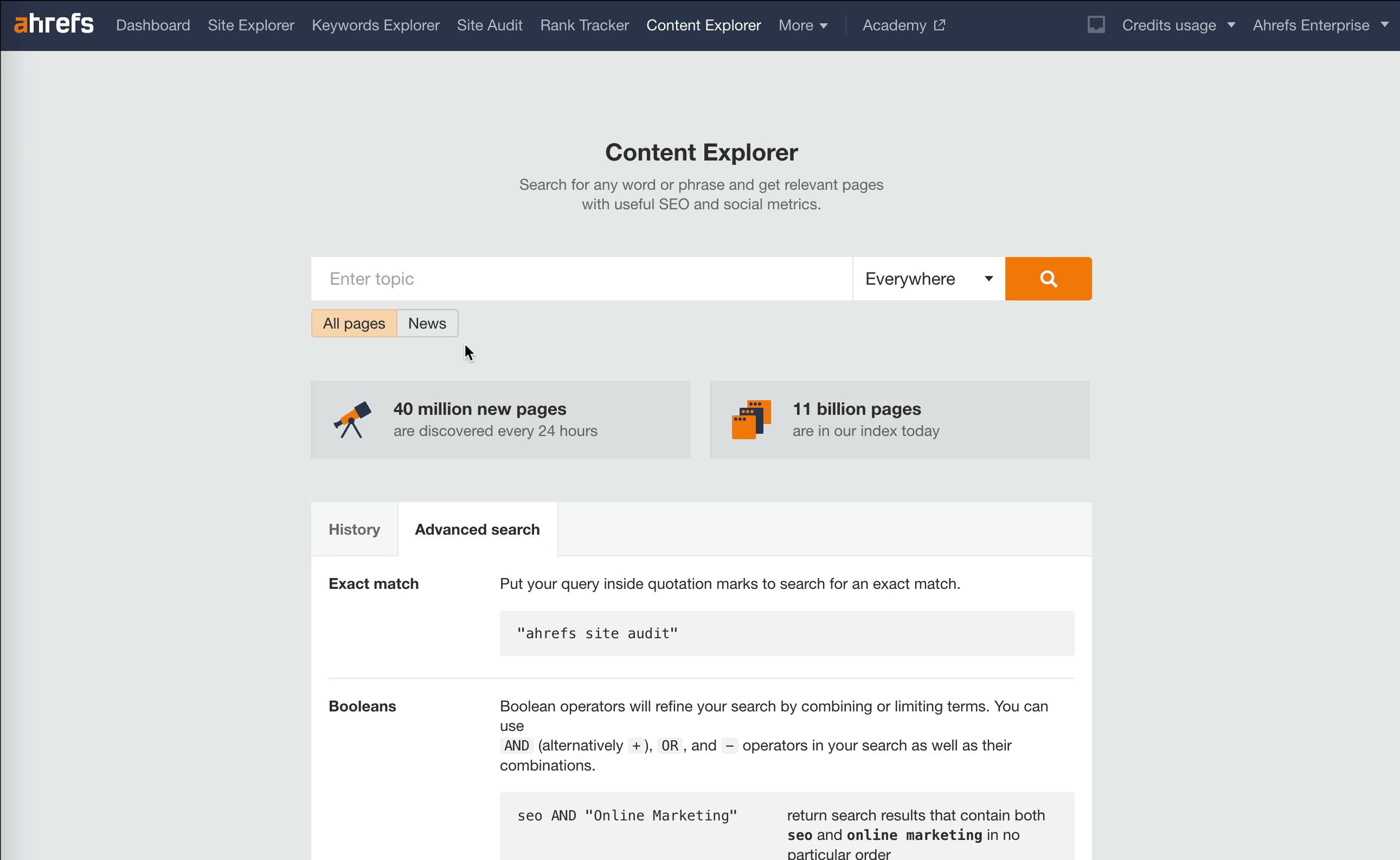This screenshot has width=1400, height=860.
Task: Open the Everywhere search scope dropdown
Action: coord(929,279)
